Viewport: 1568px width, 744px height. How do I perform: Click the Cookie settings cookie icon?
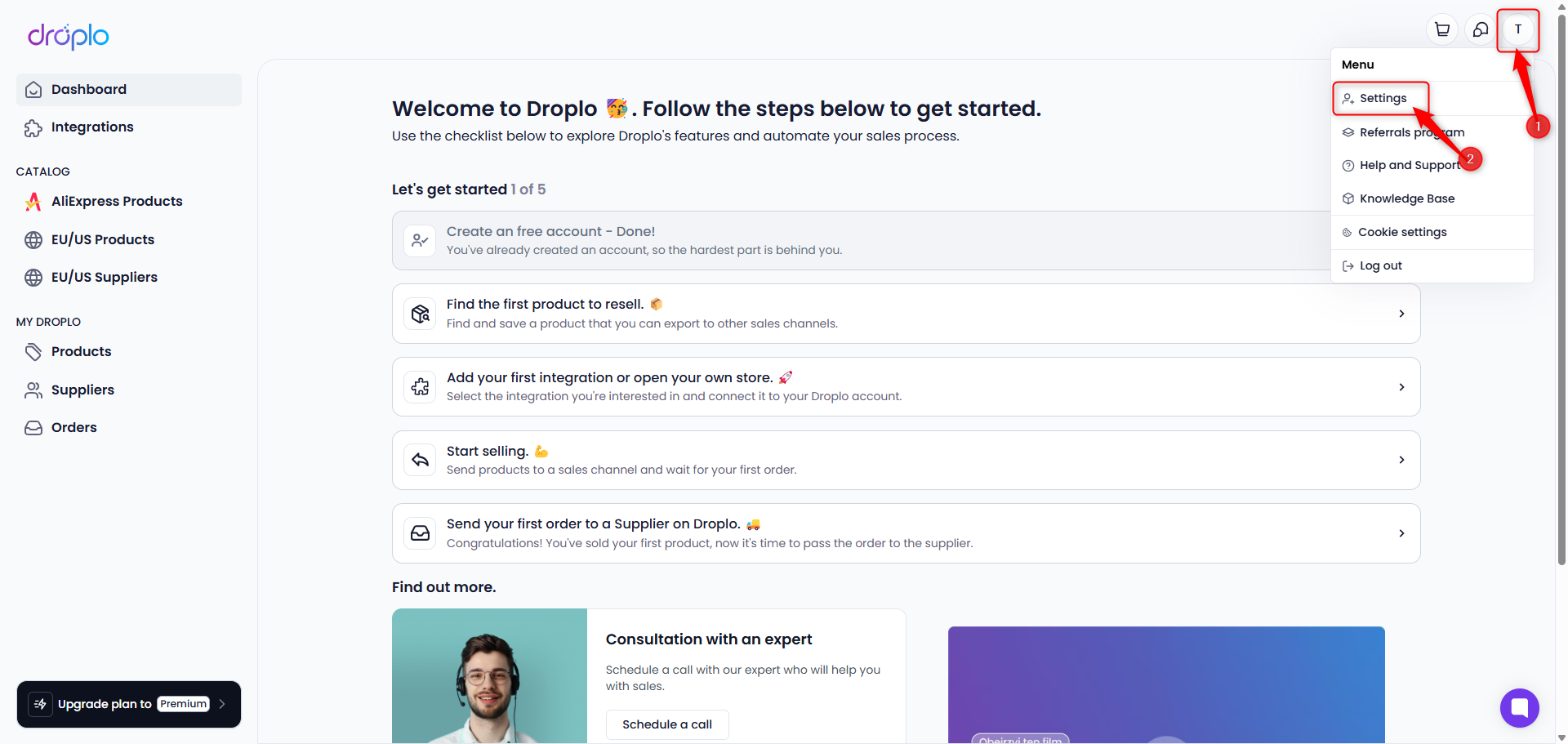(x=1347, y=233)
